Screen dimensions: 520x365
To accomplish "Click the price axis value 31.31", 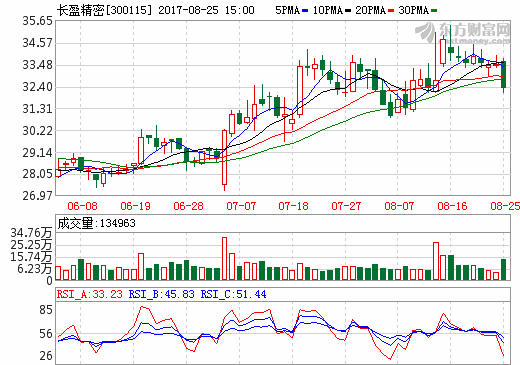I will click(37, 109).
